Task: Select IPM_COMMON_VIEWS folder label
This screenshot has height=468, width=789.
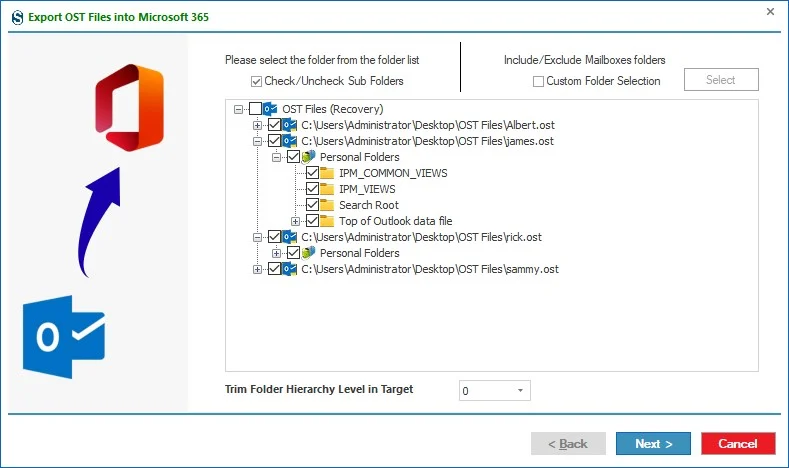Action: (393, 174)
